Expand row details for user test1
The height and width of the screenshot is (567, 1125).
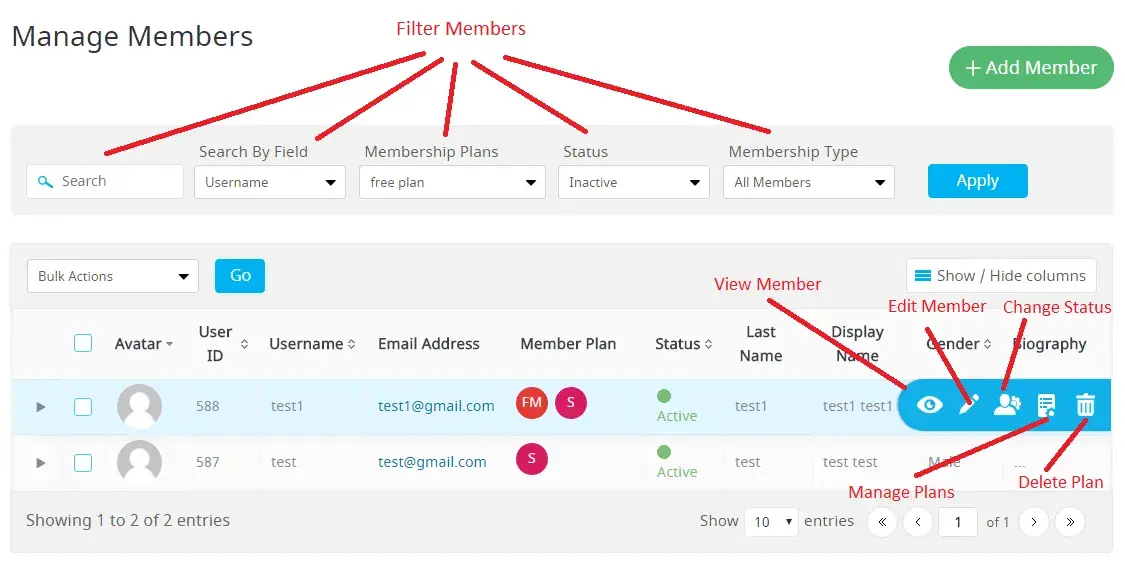point(41,407)
